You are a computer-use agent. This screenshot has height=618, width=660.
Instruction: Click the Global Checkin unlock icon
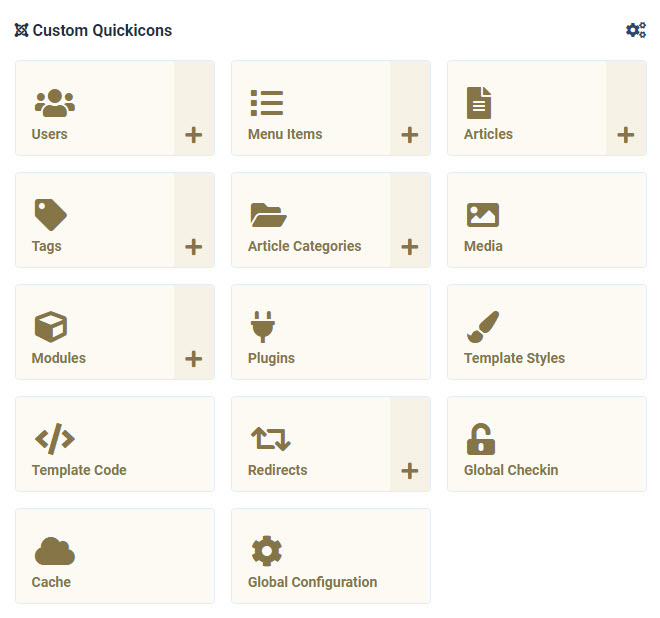click(481, 438)
